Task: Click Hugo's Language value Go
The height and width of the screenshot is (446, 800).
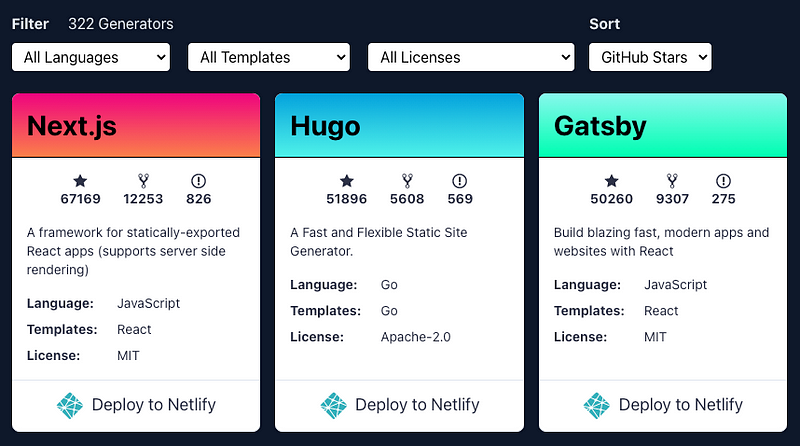Action: coord(389,285)
